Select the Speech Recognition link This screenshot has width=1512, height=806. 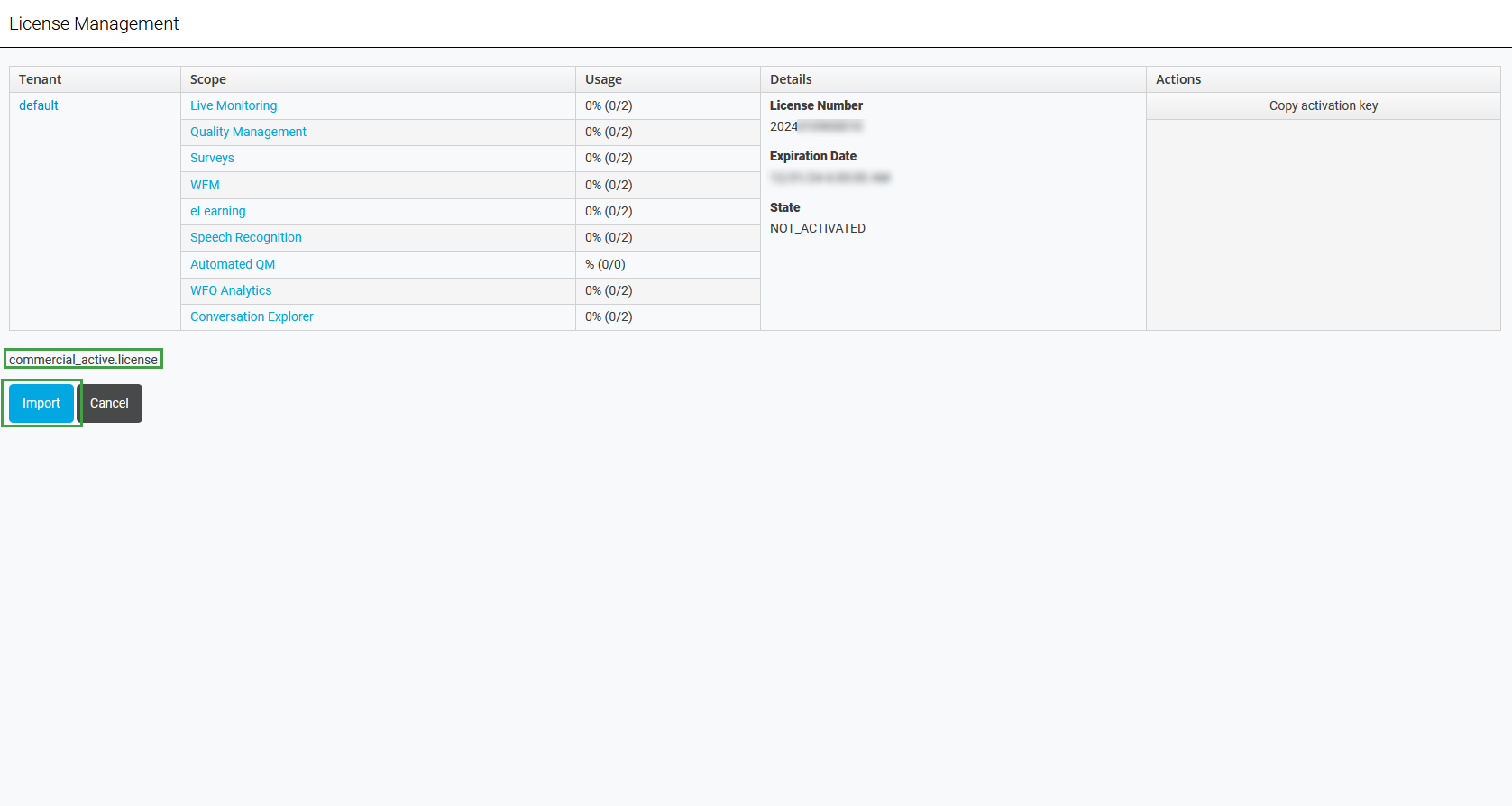point(245,237)
